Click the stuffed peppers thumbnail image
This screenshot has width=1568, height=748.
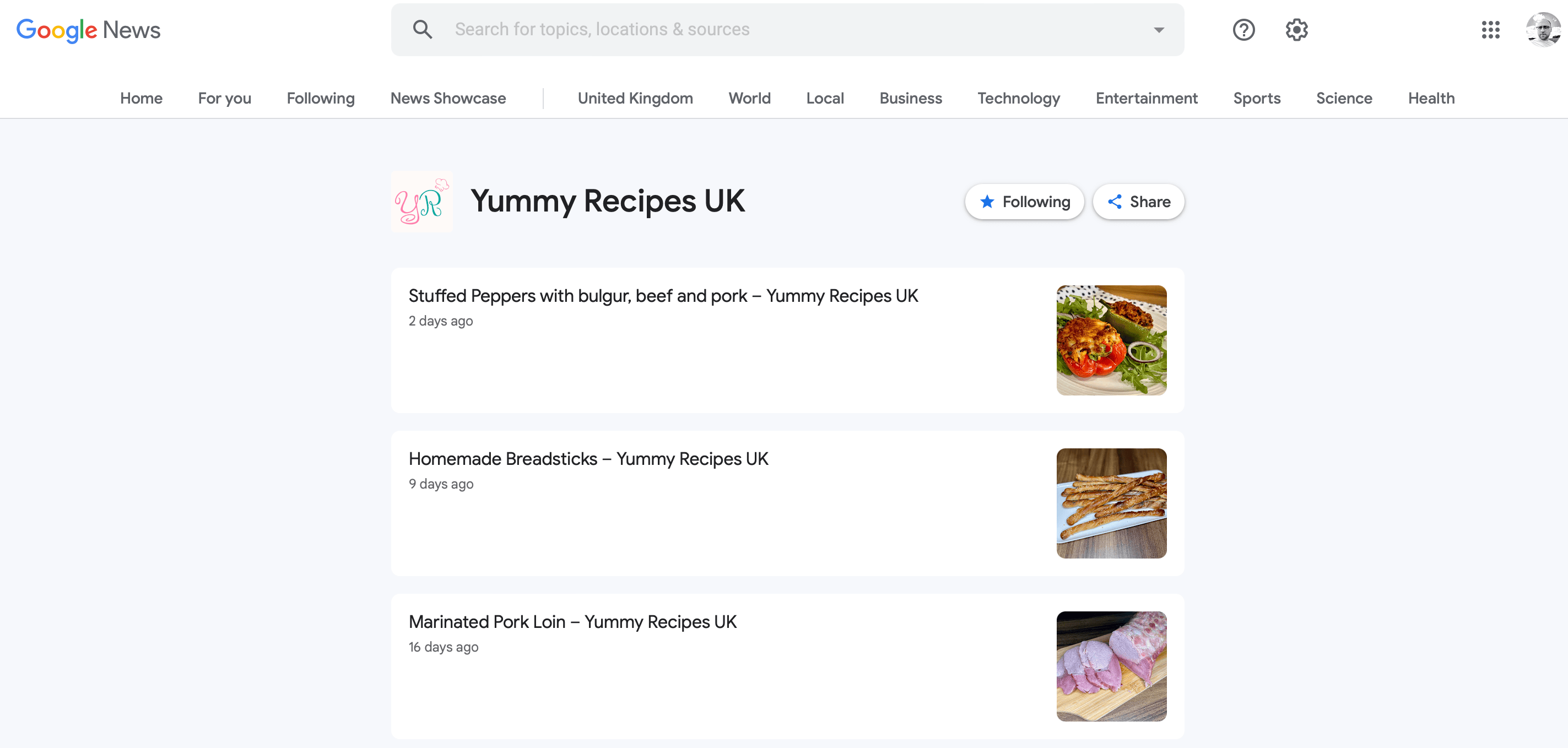tap(1111, 340)
